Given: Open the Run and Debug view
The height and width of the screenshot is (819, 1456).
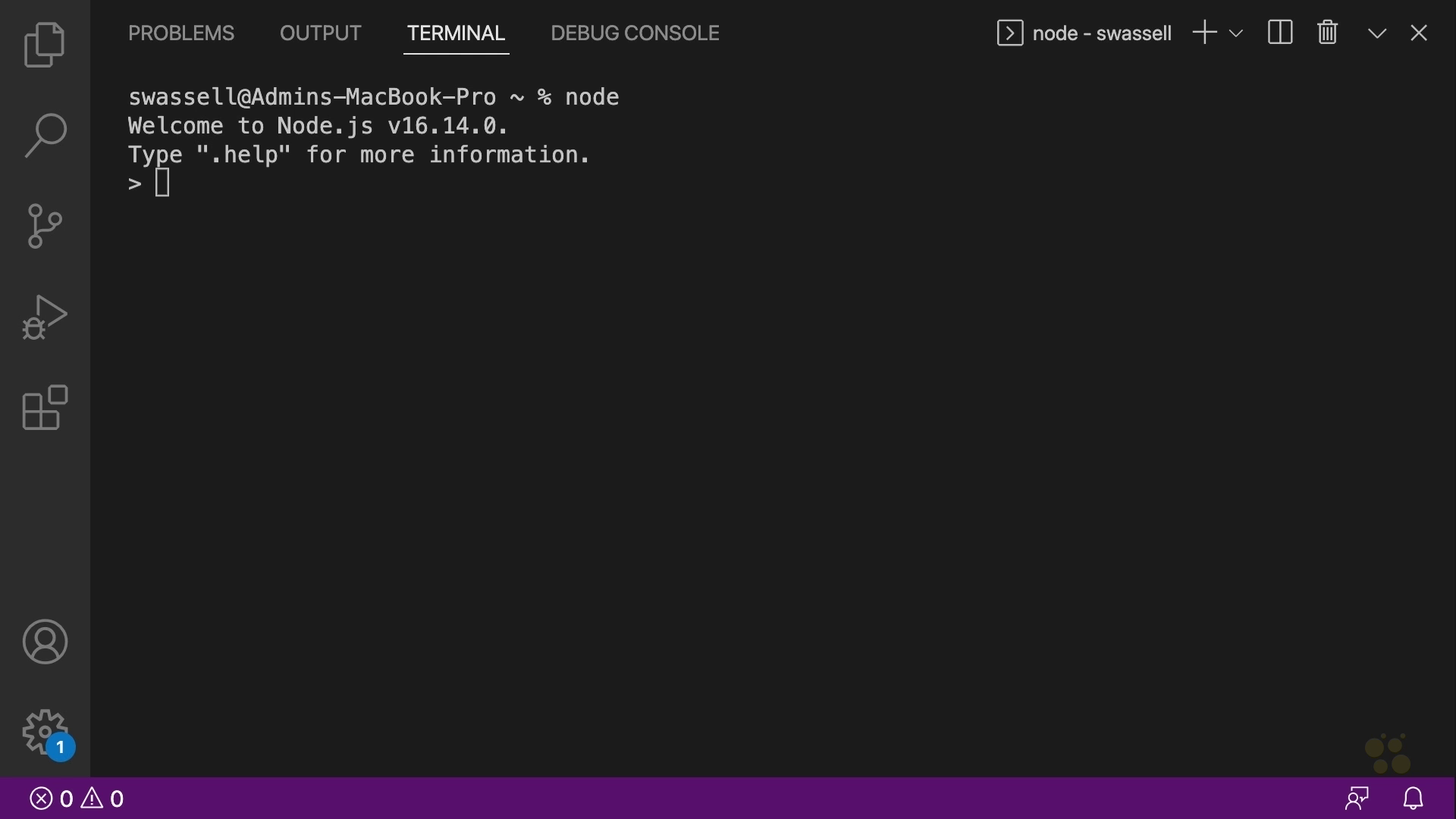Looking at the screenshot, I should pyautogui.click(x=45, y=317).
